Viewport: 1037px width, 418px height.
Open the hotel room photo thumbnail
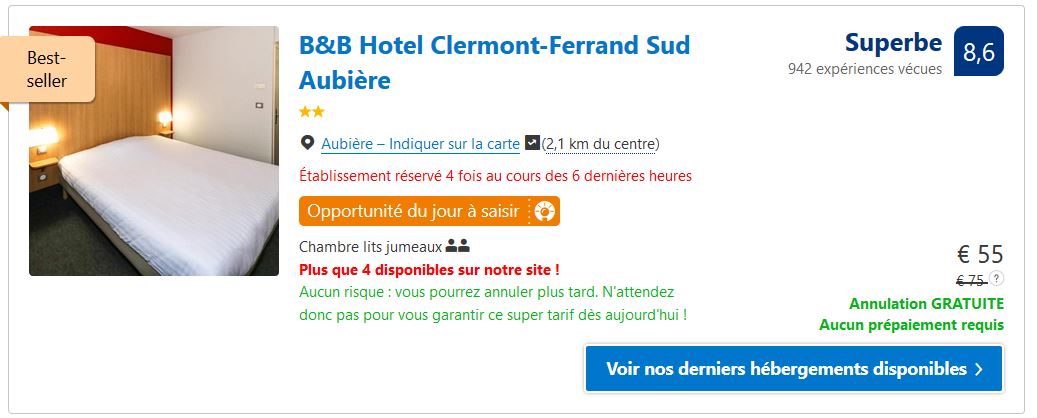[154, 151]
